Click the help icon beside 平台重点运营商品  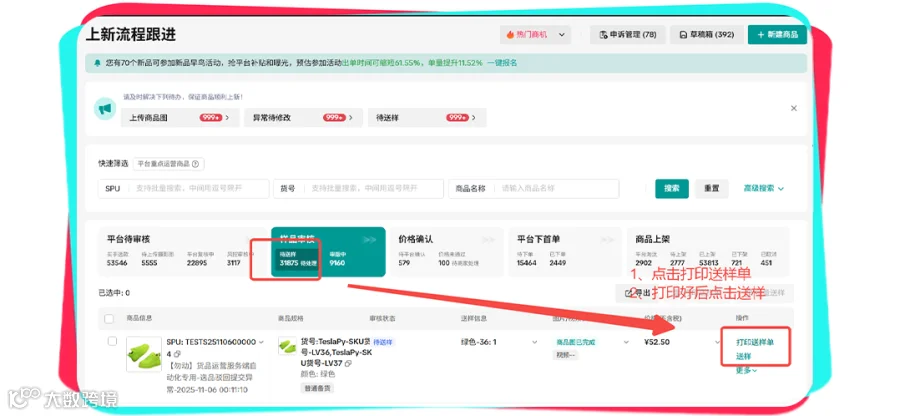(x=195, y=164)
